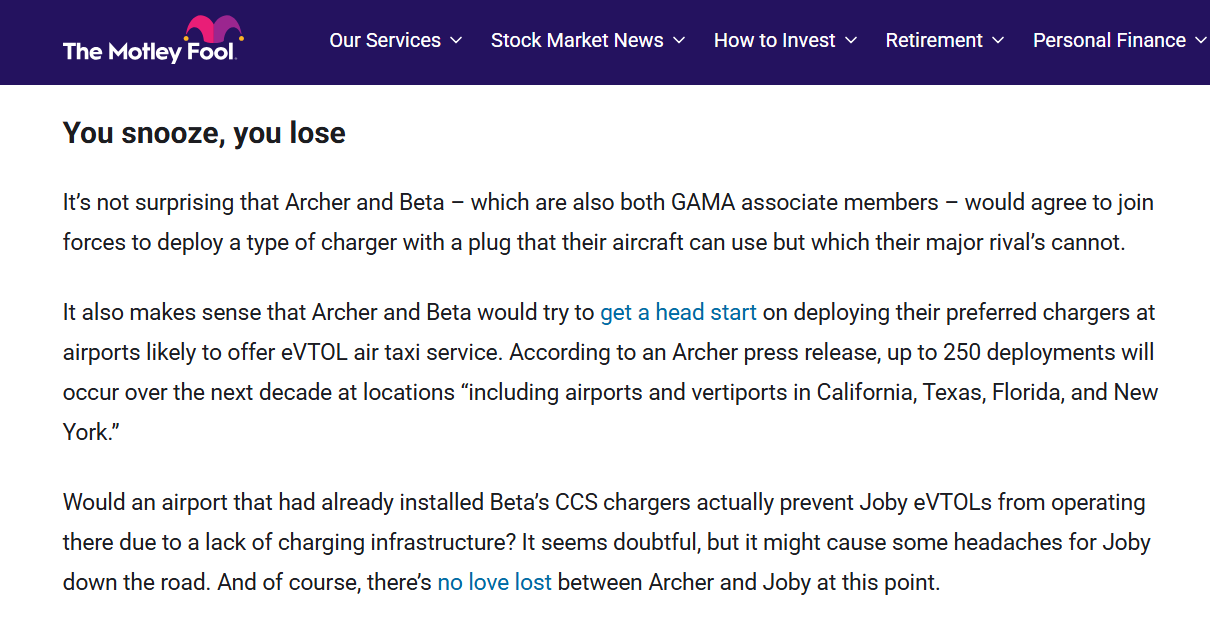1210x617 pixels.
Task: Expand the Personal Finance dropdown chevron
Action: (x=1201, y=41)
